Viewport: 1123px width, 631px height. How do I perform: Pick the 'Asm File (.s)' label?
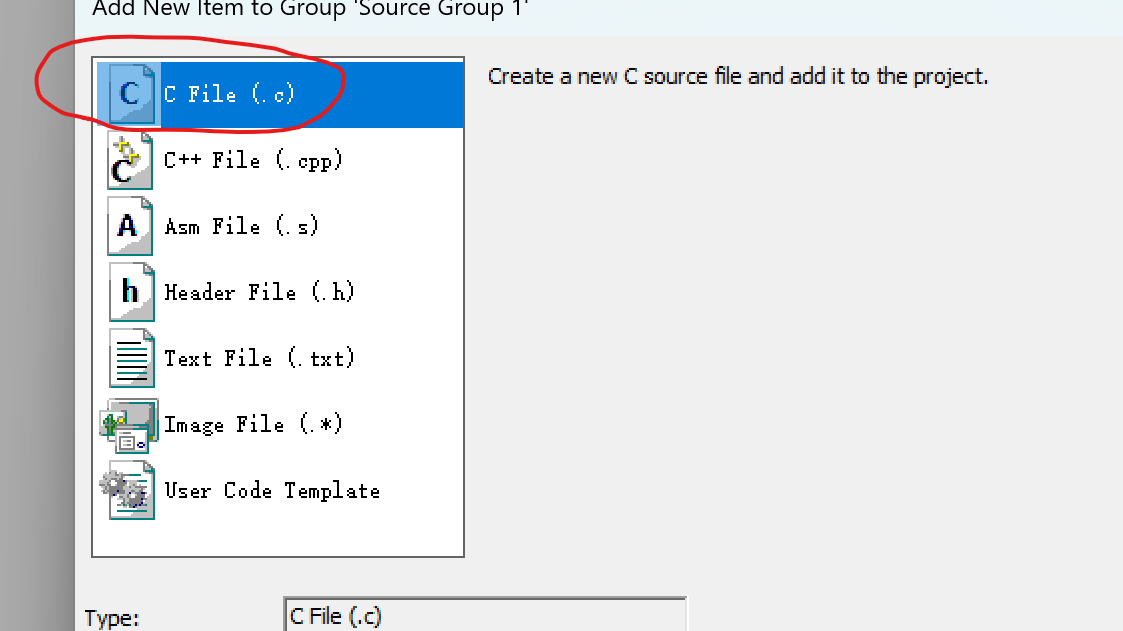coord(241,226)
